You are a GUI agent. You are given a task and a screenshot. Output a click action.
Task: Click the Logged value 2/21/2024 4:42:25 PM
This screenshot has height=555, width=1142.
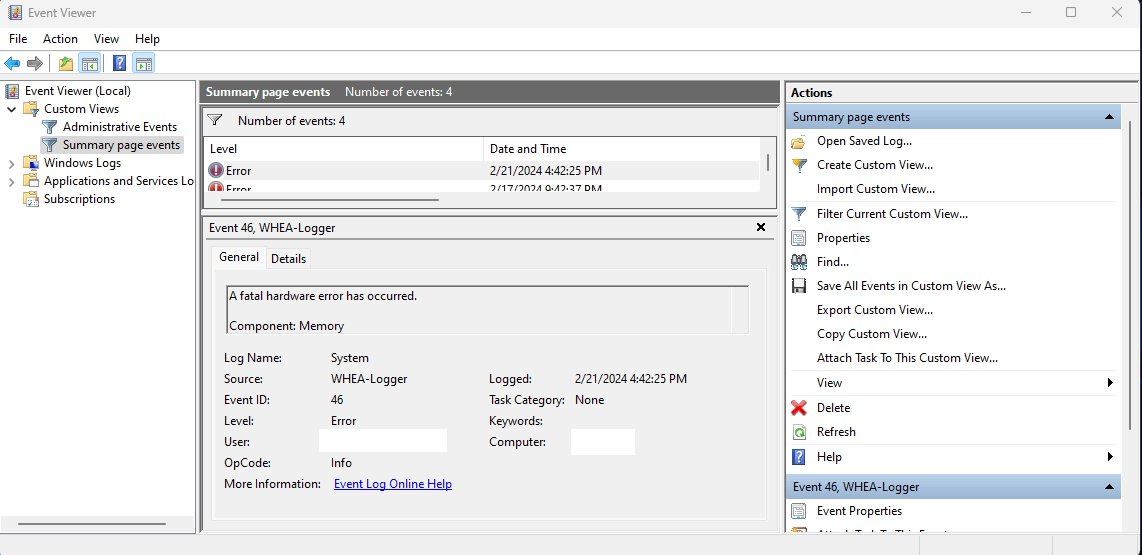pyautogui.click(x=631, y=379)
